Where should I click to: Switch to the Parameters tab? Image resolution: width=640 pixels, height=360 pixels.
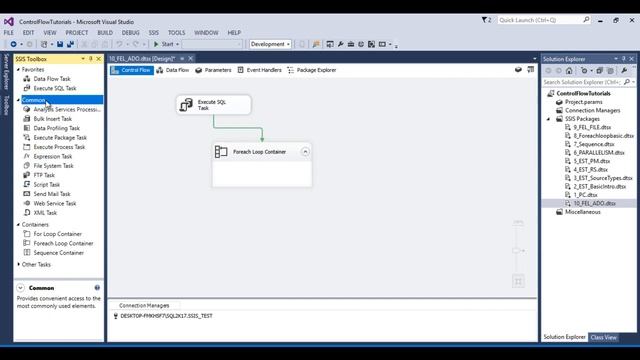tap(213, 70)
